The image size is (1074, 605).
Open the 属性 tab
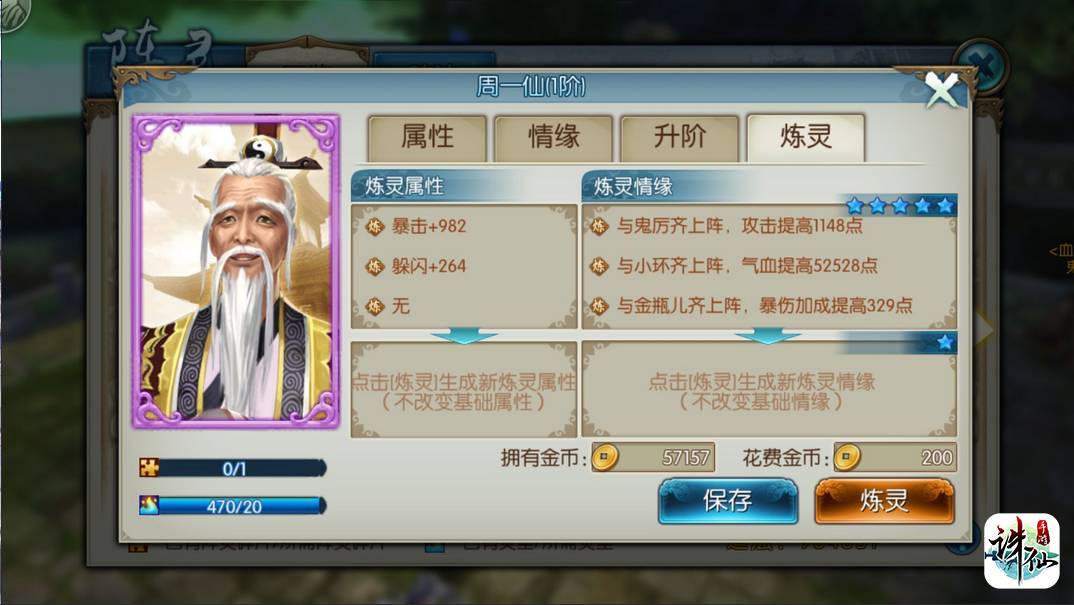tap(427, 138)
